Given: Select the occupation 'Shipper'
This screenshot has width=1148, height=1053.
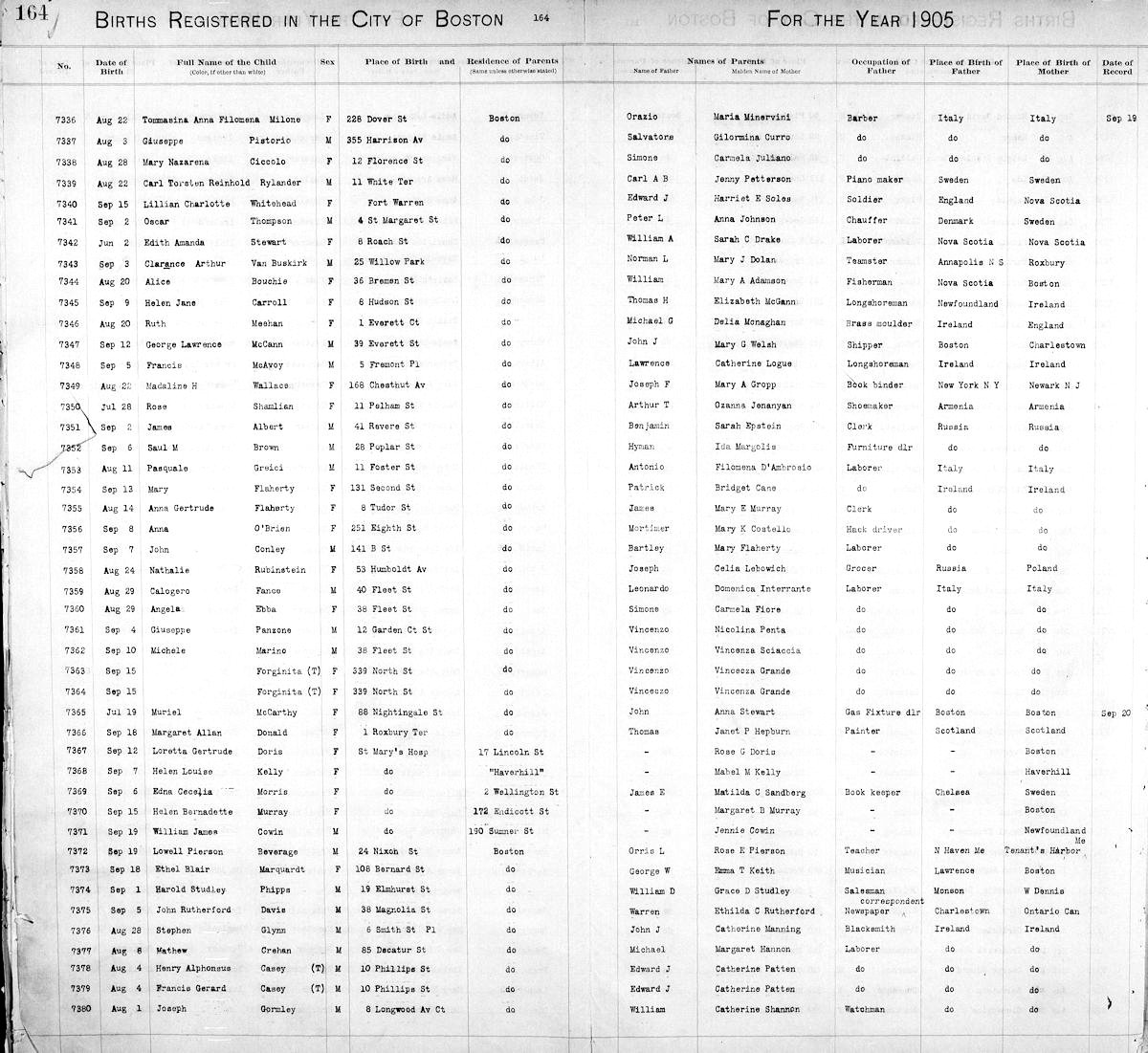Looking at the screenshot, I should point(865,344).
